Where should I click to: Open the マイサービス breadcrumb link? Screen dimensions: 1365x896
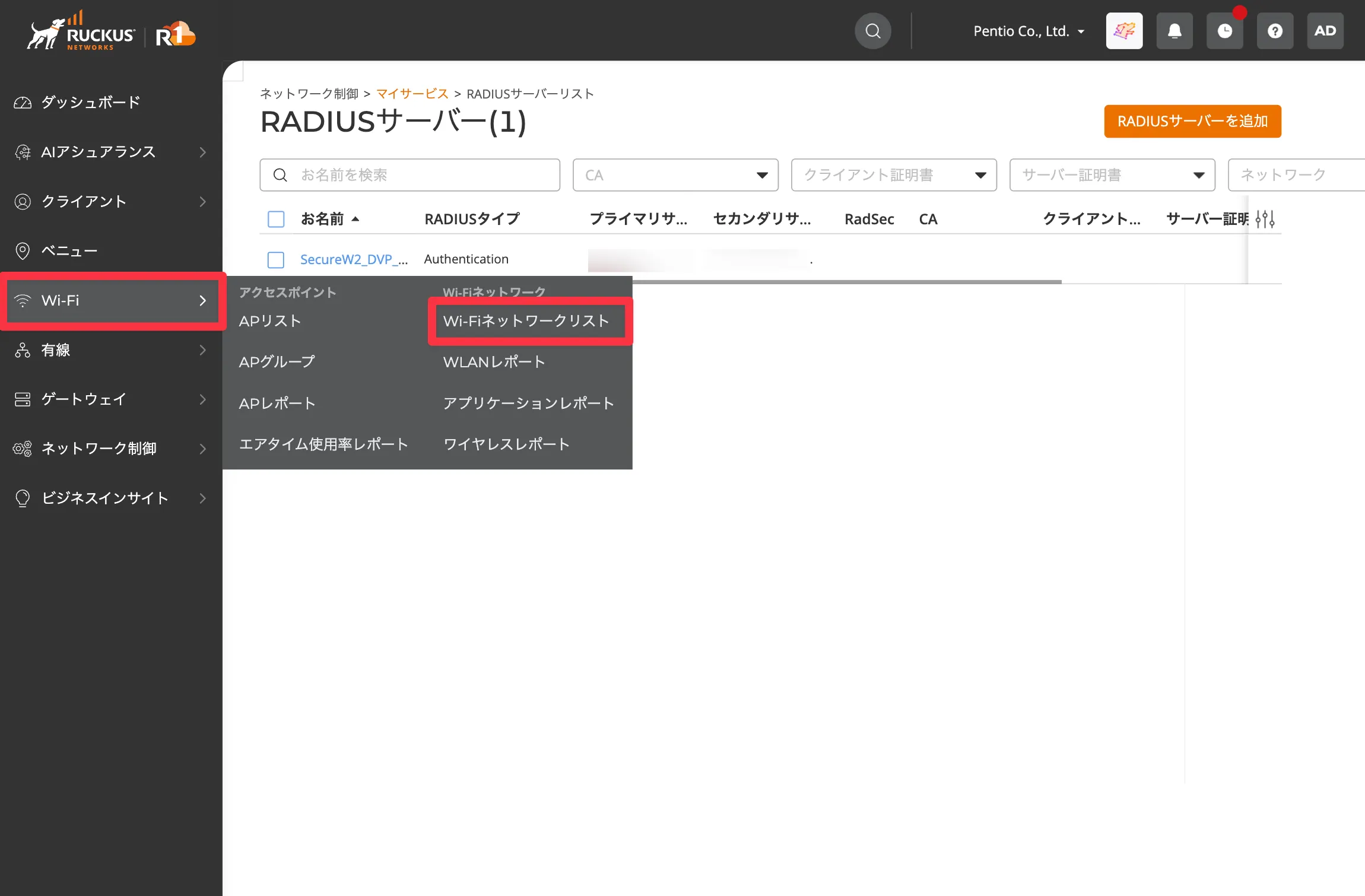coord(412,94)
